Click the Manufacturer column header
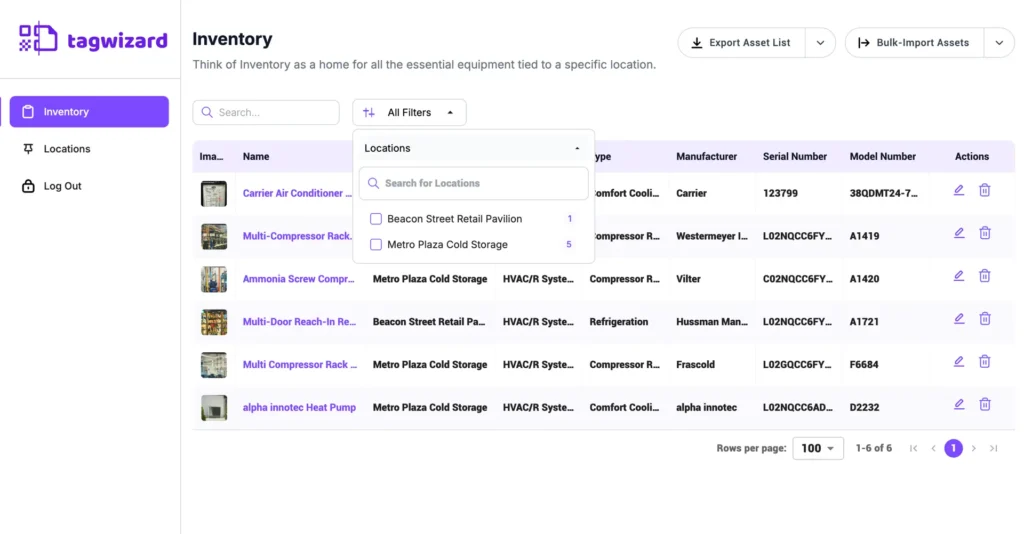The height and width of the screenshot is (534, 1024). tap(706, 157)
